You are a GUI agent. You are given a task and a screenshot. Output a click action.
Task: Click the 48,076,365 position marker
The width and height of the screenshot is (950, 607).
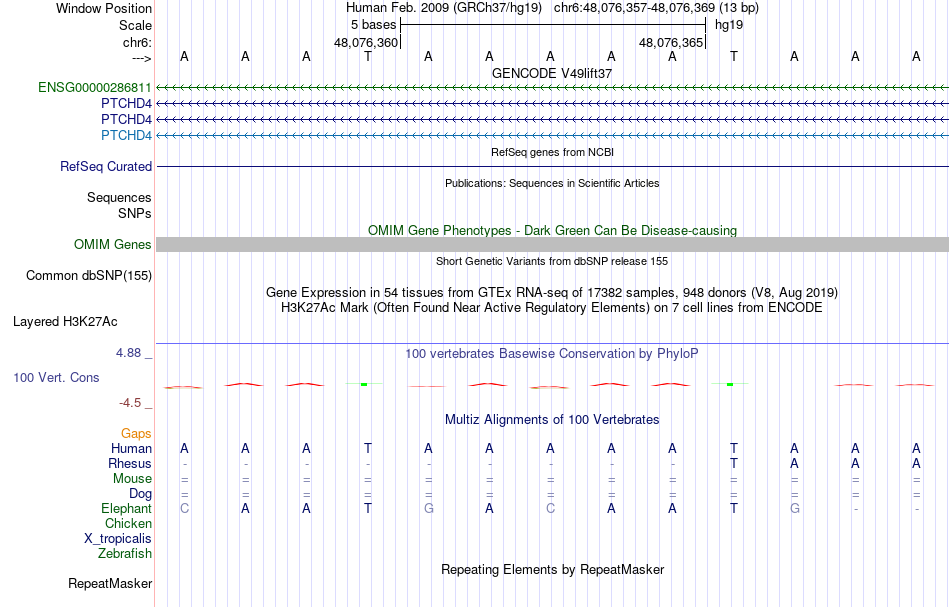coord(671,42)
